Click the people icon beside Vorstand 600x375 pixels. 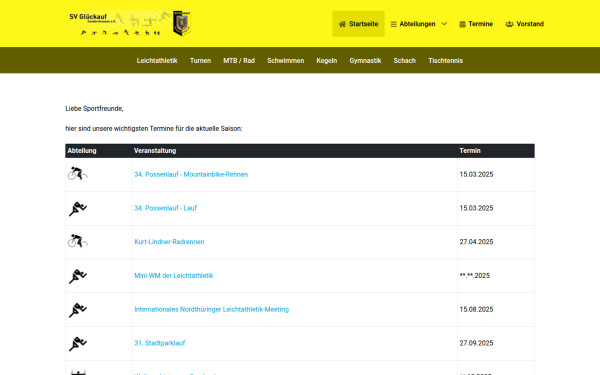[x=509, y=24]
